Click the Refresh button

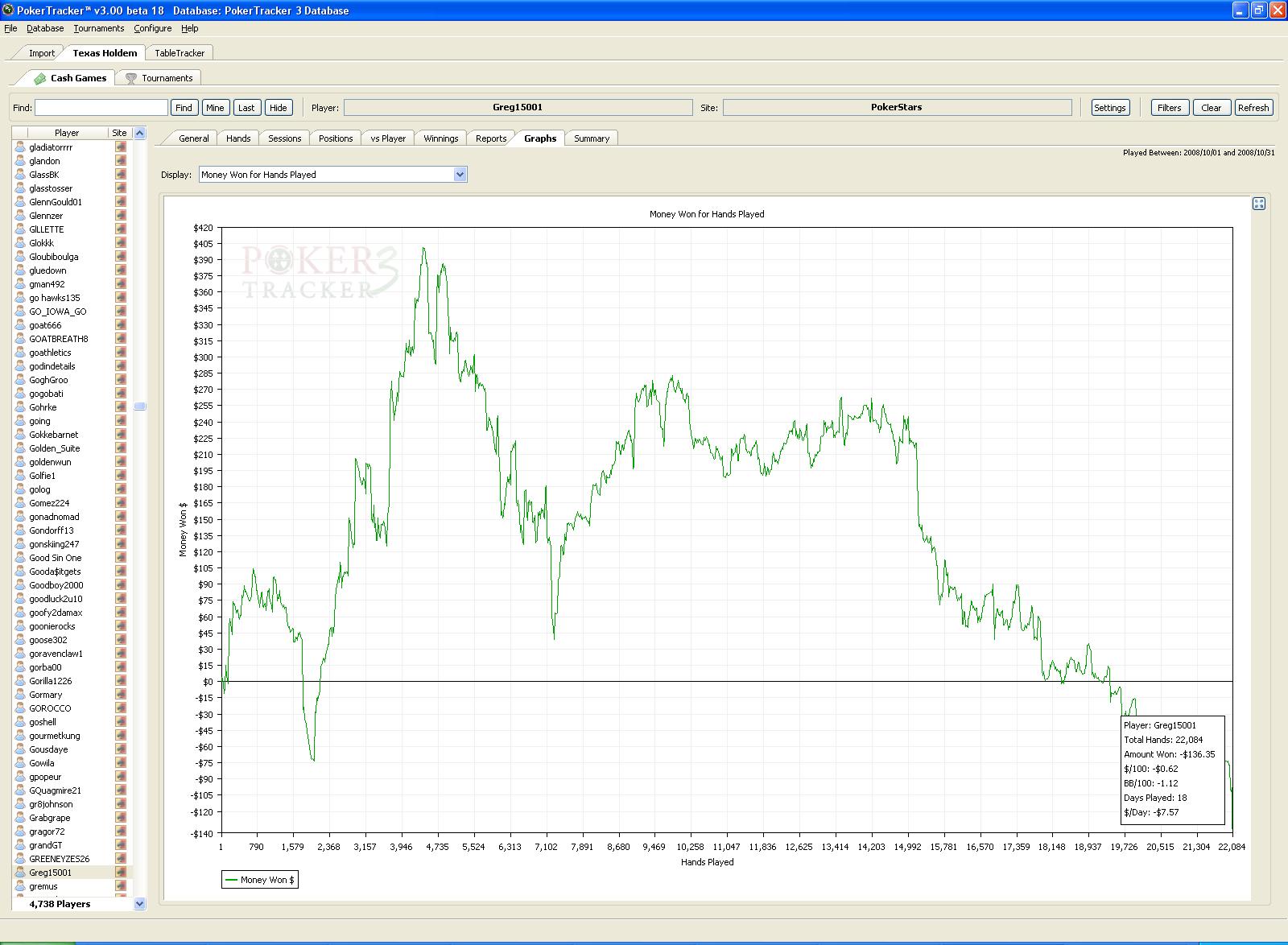(1253, 108)
